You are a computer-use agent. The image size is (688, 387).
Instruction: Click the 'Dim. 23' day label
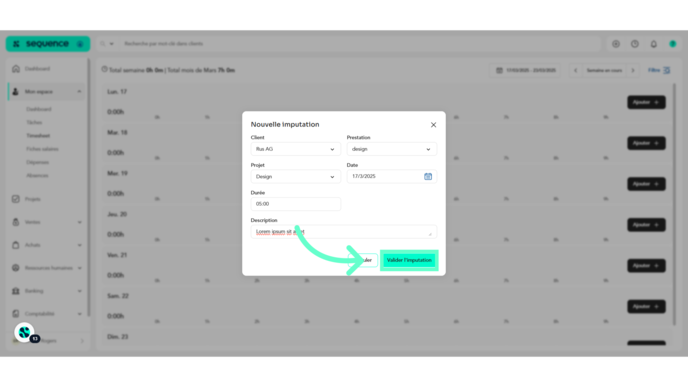(118, 337)
